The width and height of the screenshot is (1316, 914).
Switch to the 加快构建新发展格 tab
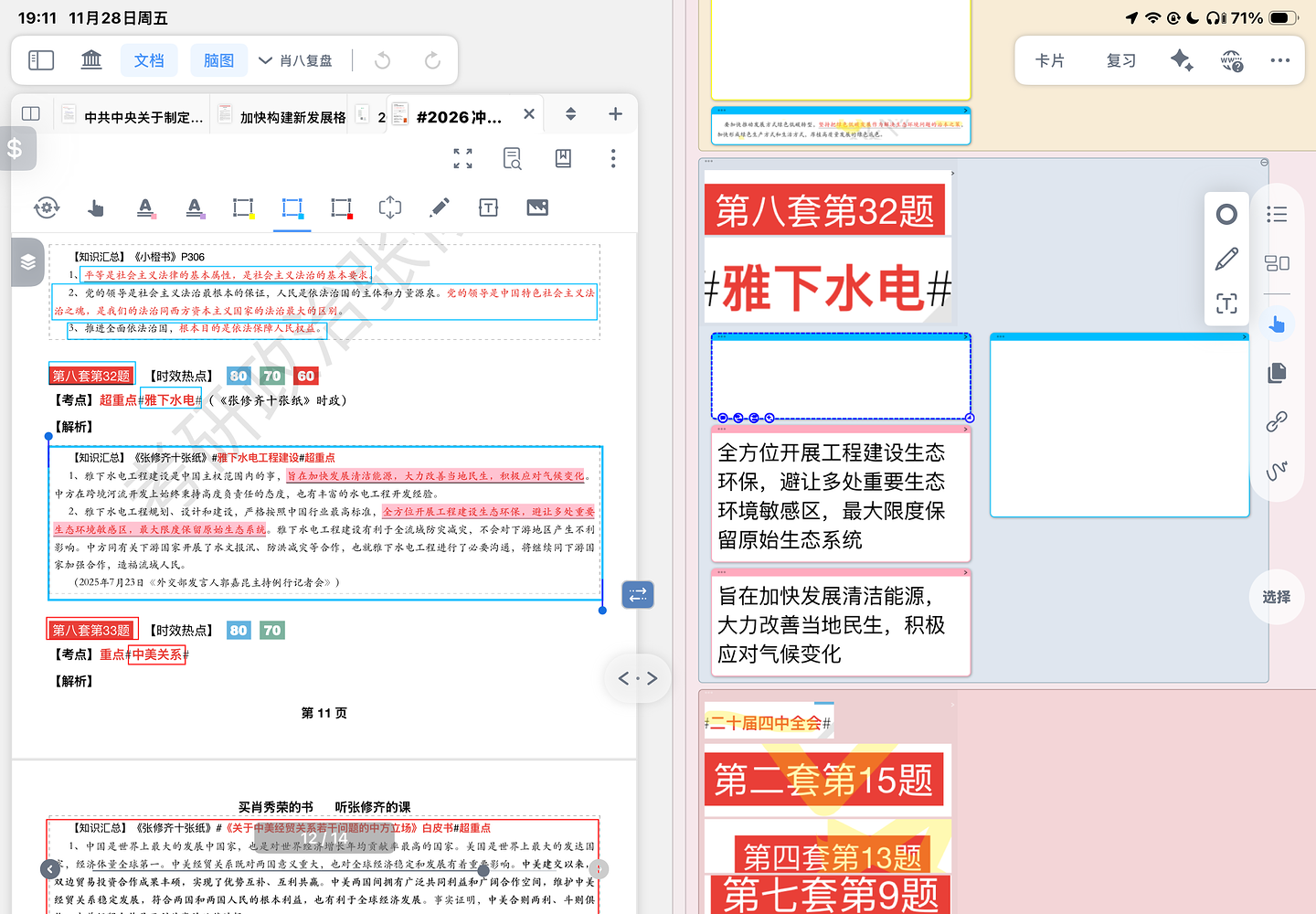click(x=283, y=117)
